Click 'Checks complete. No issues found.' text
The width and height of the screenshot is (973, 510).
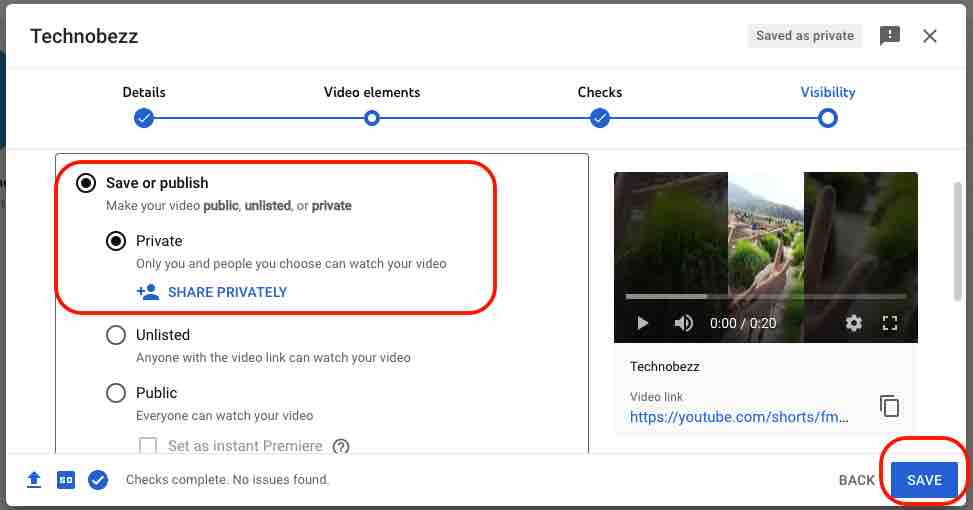227,480
